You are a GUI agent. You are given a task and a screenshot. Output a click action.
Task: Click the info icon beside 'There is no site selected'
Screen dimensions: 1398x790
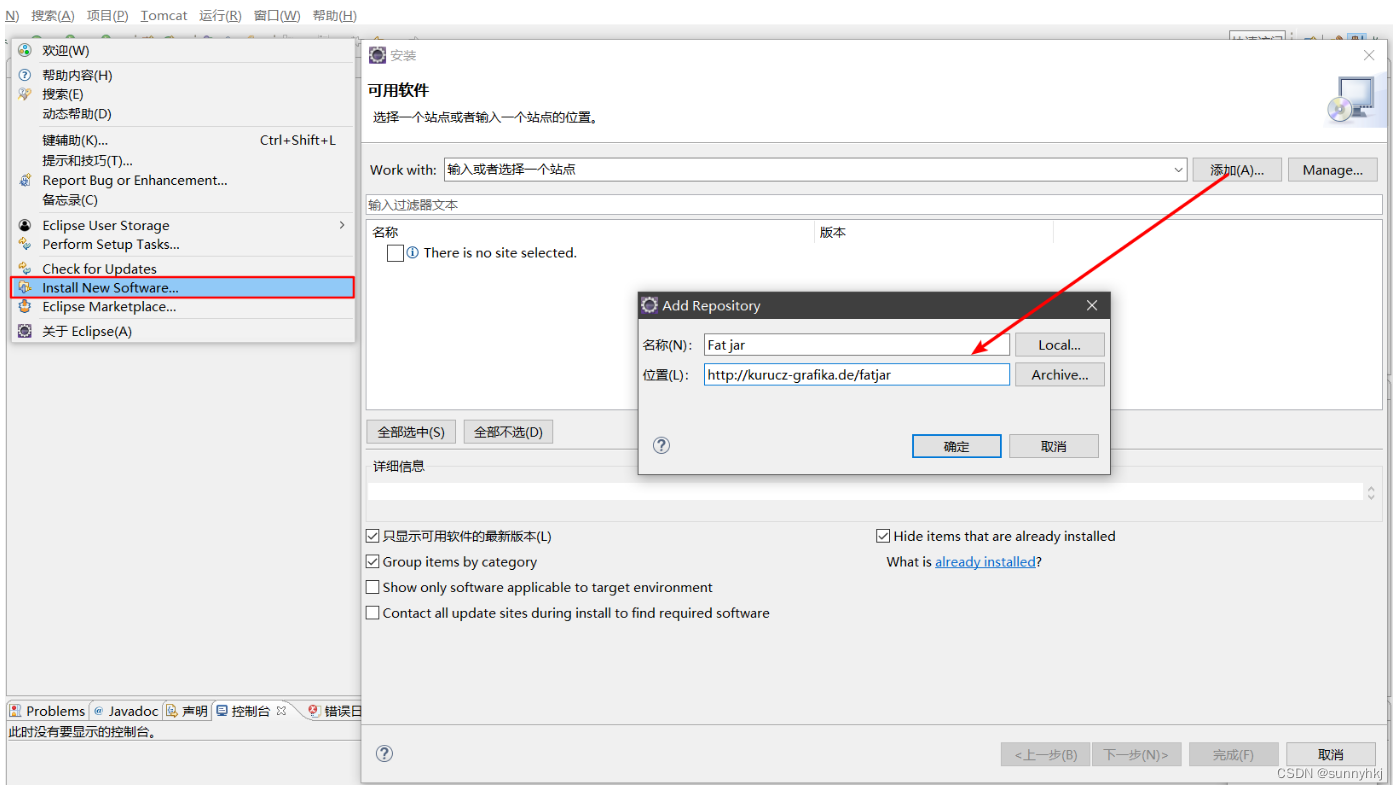pyautogui.click(x=413, y=253)
